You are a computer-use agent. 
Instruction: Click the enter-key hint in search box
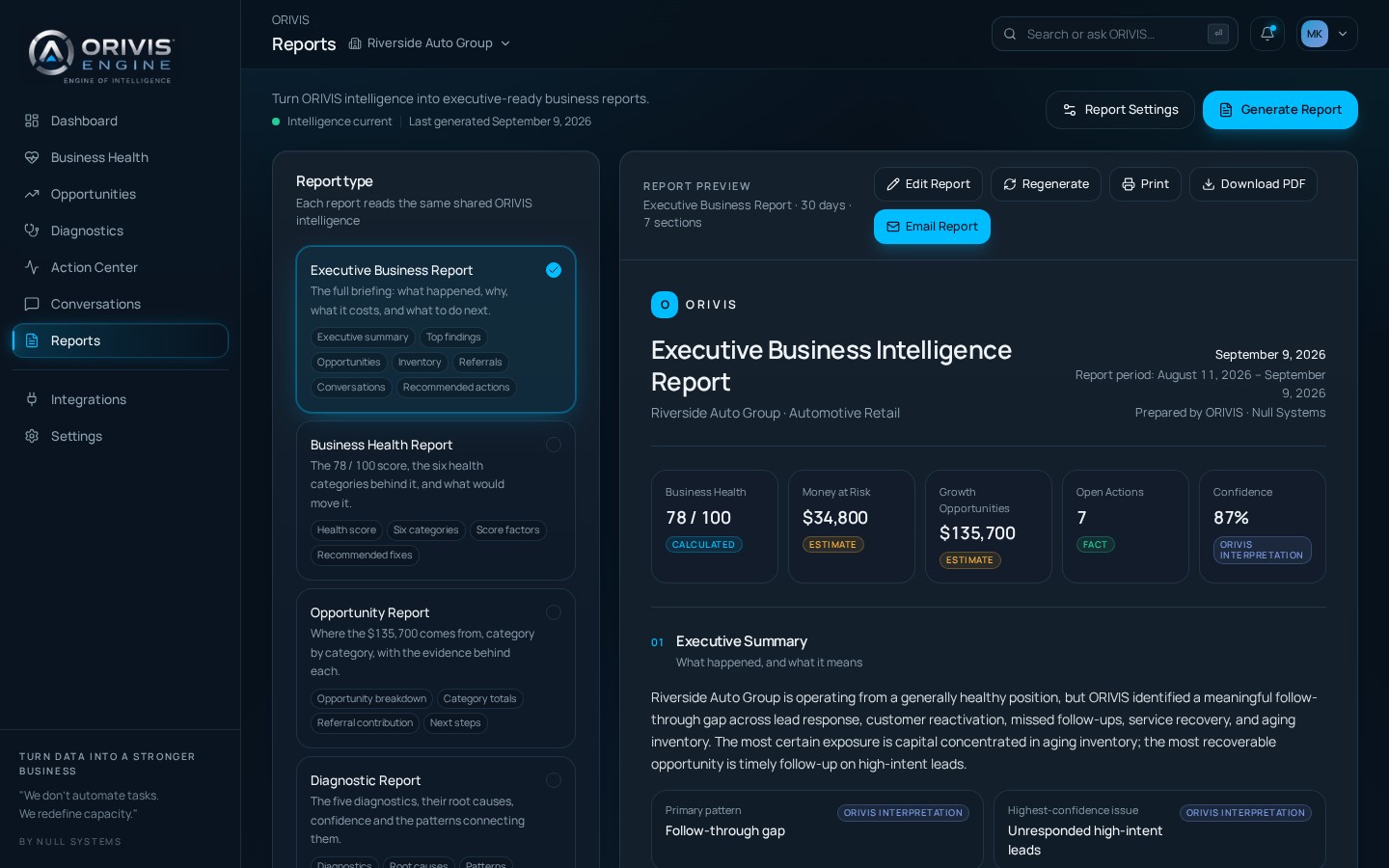tap(1218, 34)
